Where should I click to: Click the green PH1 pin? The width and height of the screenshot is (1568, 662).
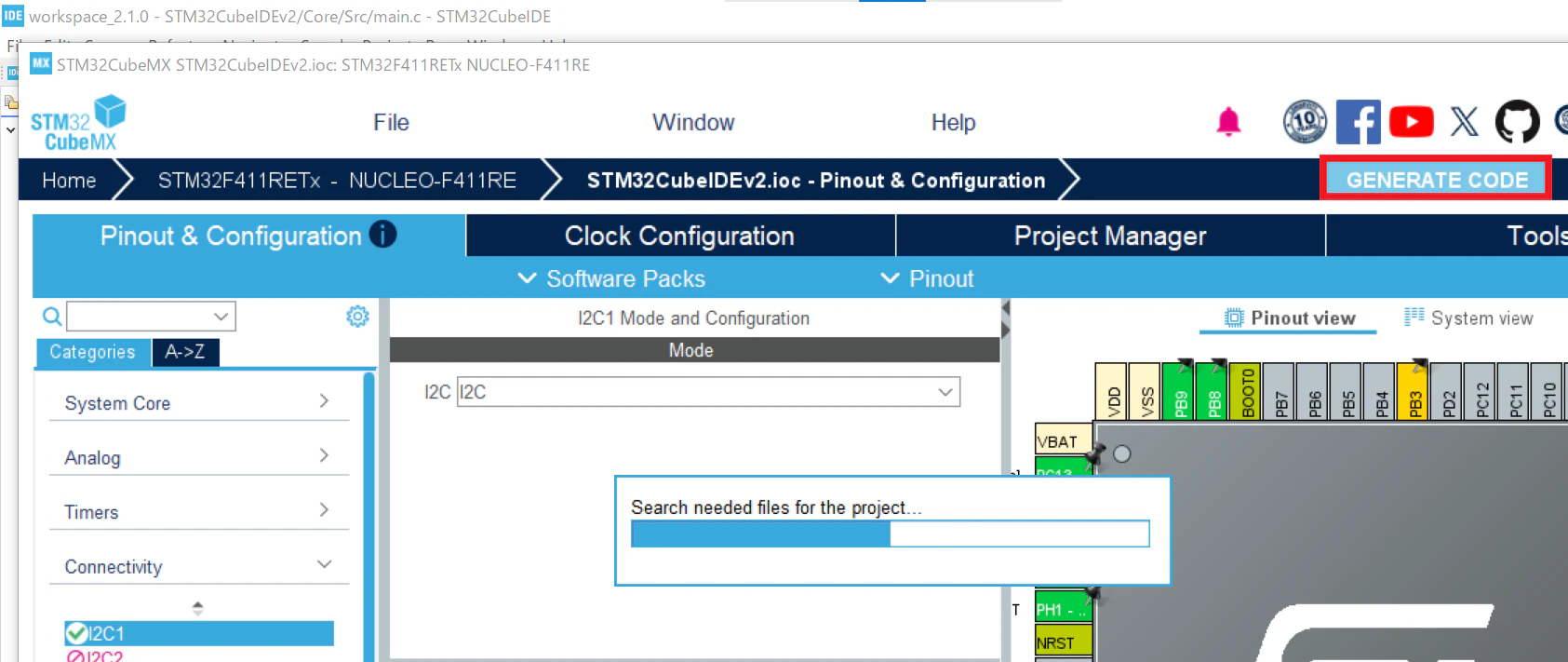tap(1062, 609)
